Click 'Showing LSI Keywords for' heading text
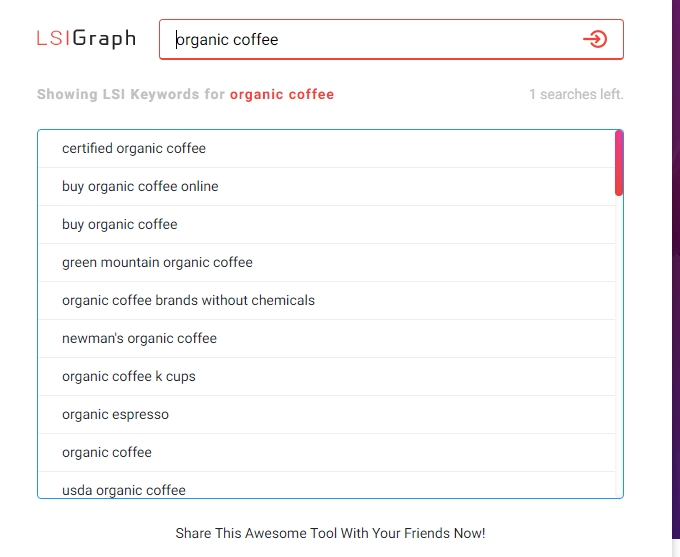 click(131, 95)
